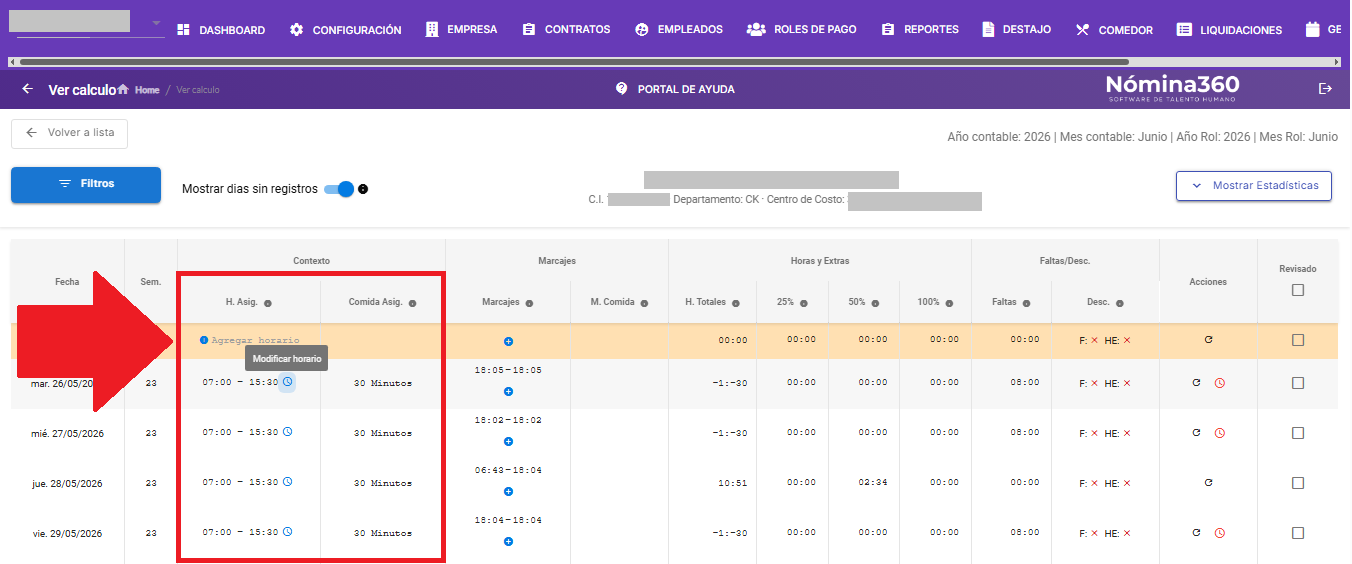
Task: Click the info icon beside Faltas header
Action: click(x=1026, y=303)
